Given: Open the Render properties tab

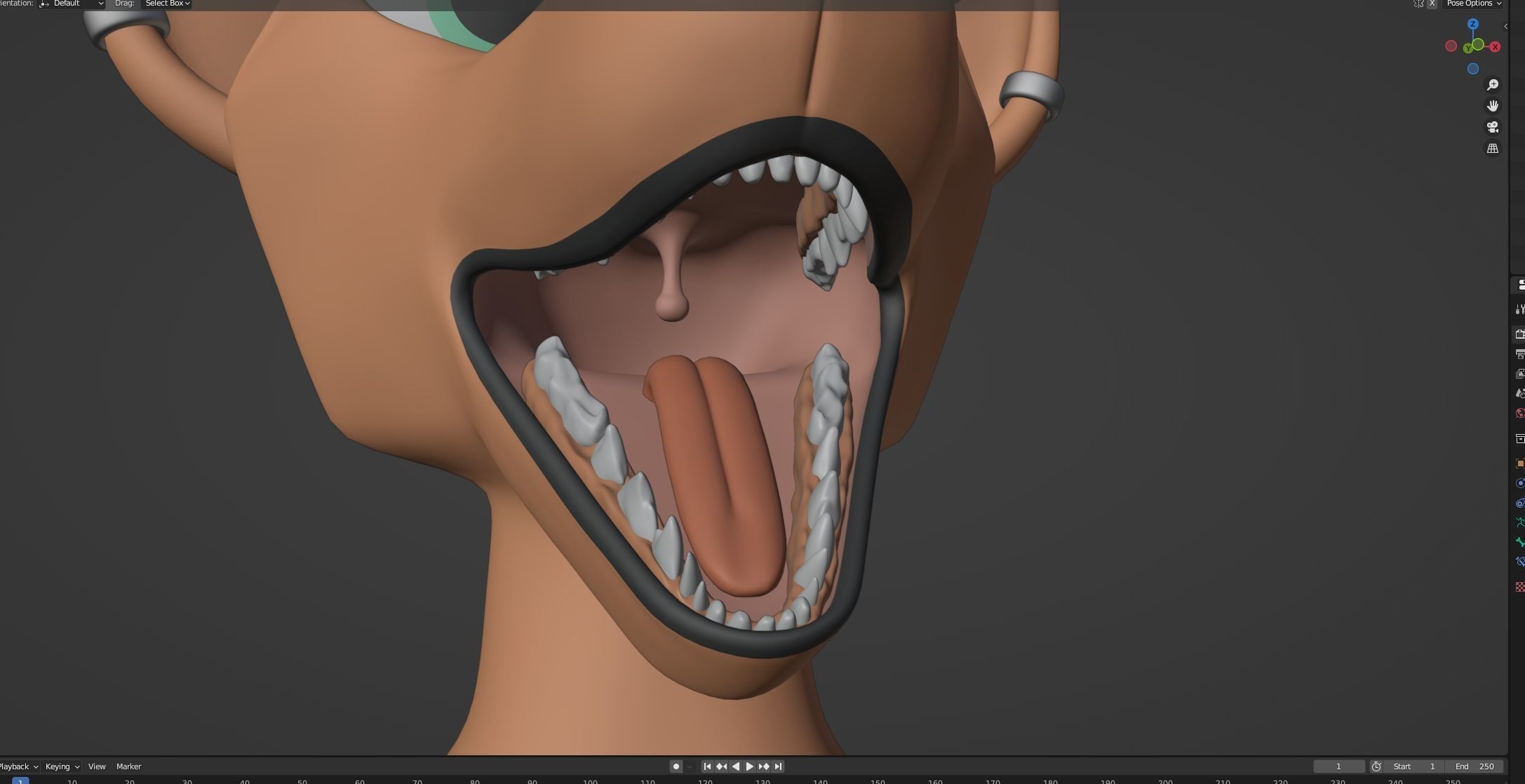Looking at the screenshot, I should point(1519,334).
